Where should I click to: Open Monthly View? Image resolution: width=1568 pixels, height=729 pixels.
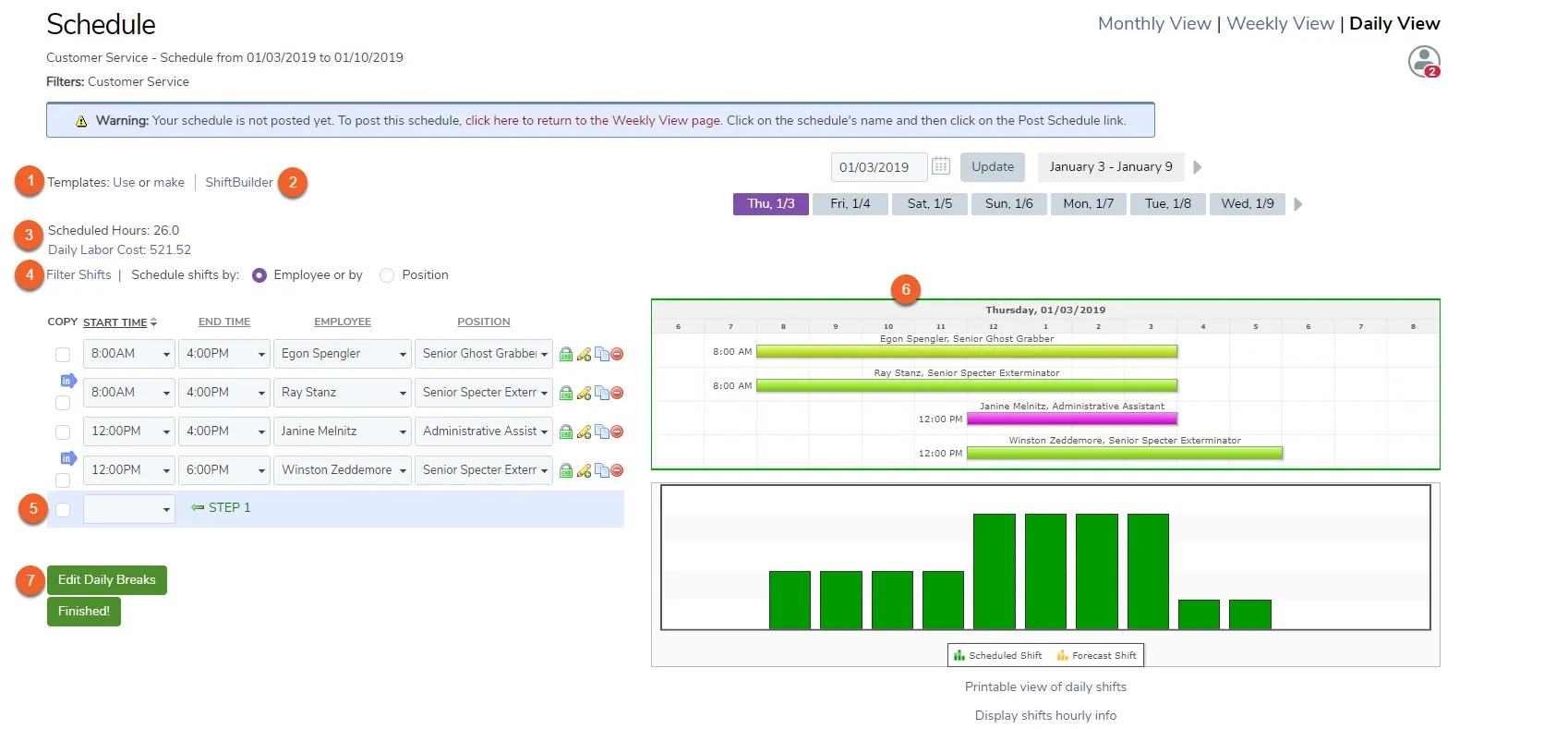click(1154, 24)
